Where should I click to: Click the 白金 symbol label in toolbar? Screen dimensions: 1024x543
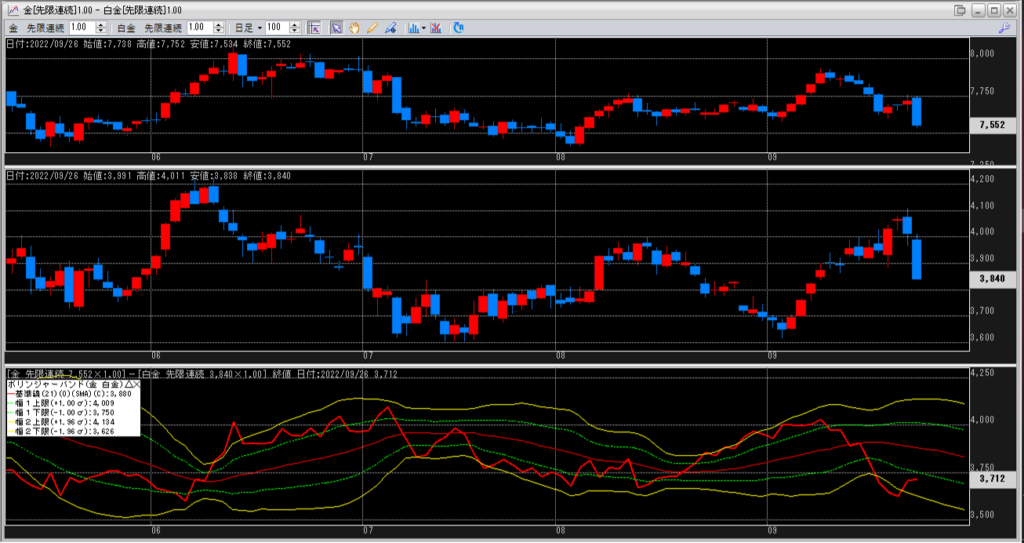(x=124, y=28)
